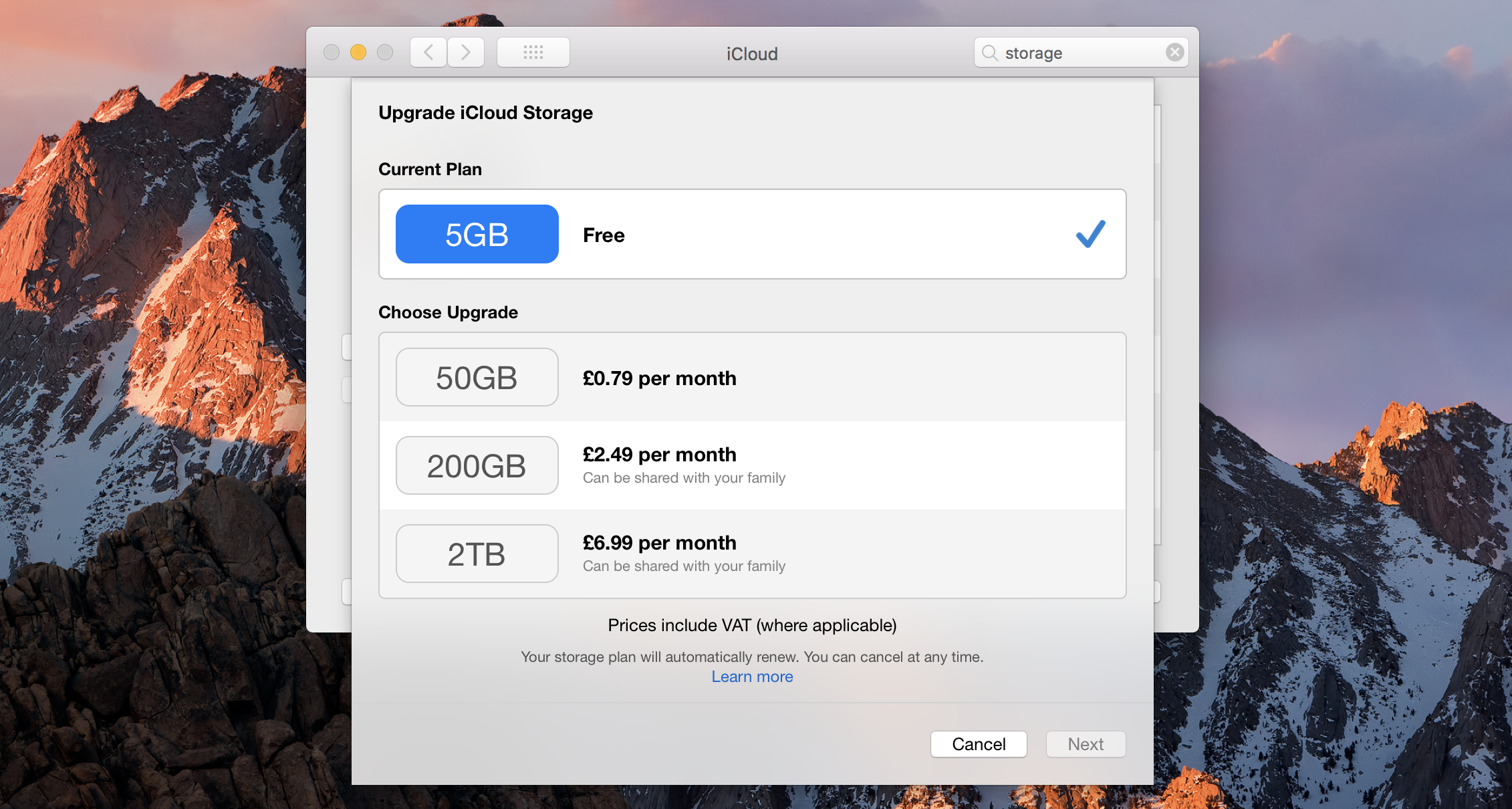The height and width of the screenshot is (809, 1512).
Task: Click the £2.49 per month price
Action: pos(659,455)
